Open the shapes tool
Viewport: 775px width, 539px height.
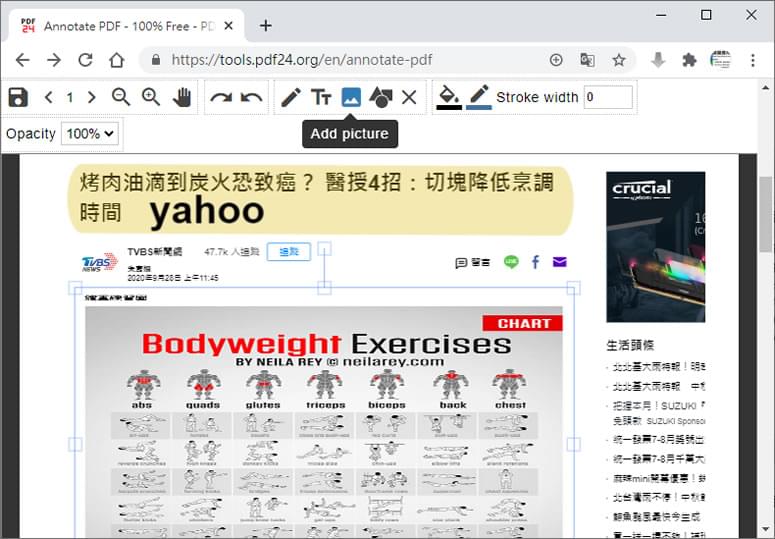[x=381, y=97]
